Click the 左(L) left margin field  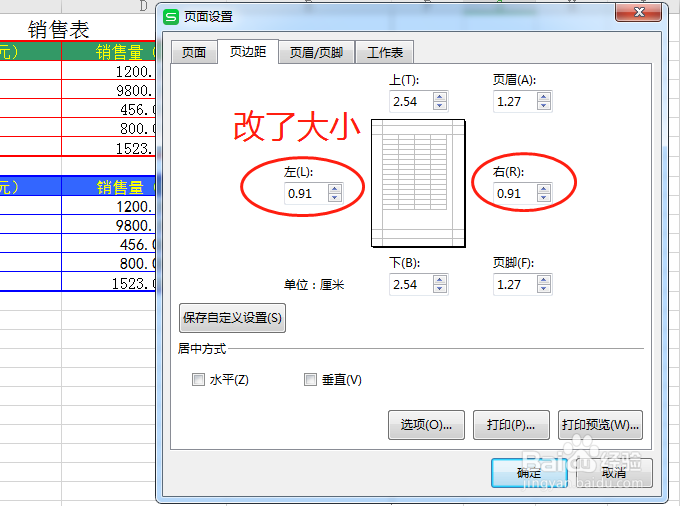(x=306, y=193)
